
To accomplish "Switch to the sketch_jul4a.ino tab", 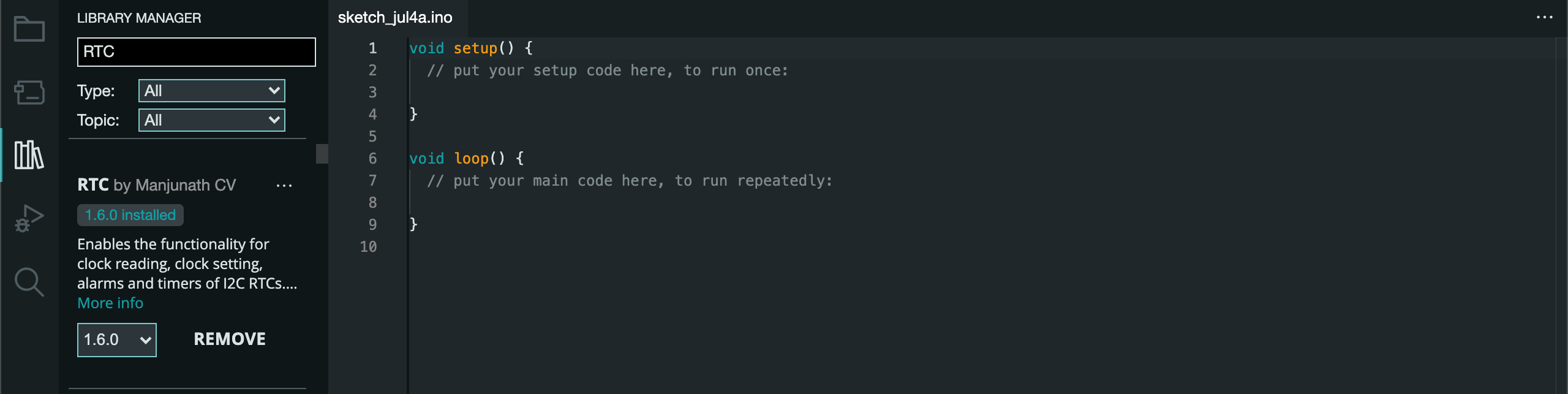I will click(394, 18).
